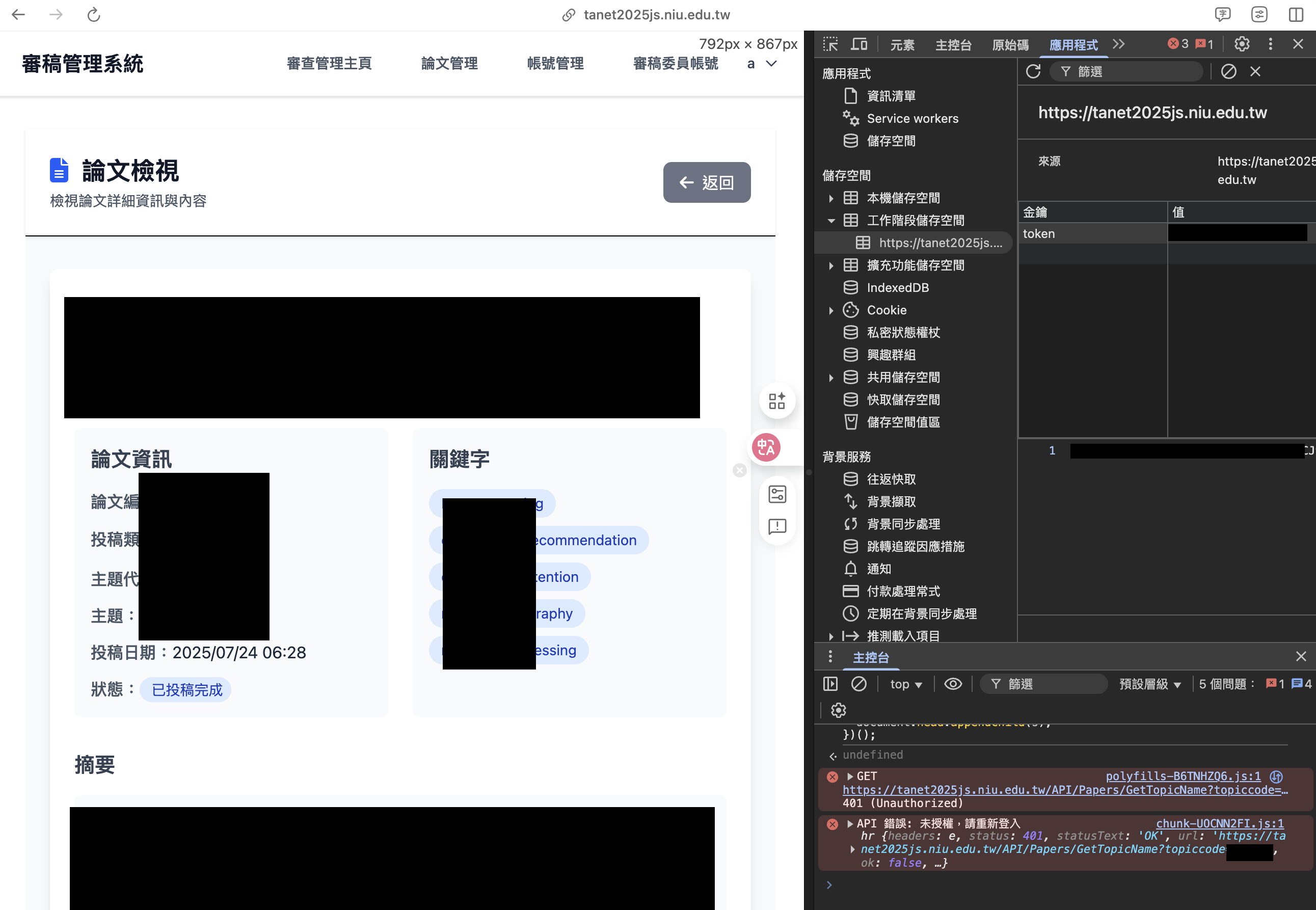Screen dimensions: 1316x910
Task: Expand the Cookie storage node
Action: pos(831,310)
